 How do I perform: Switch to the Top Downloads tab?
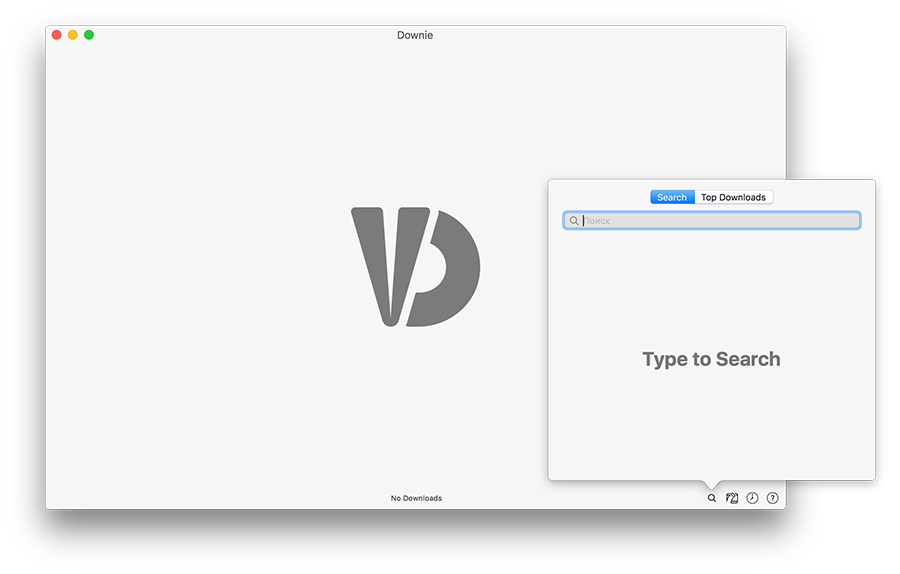733,198
